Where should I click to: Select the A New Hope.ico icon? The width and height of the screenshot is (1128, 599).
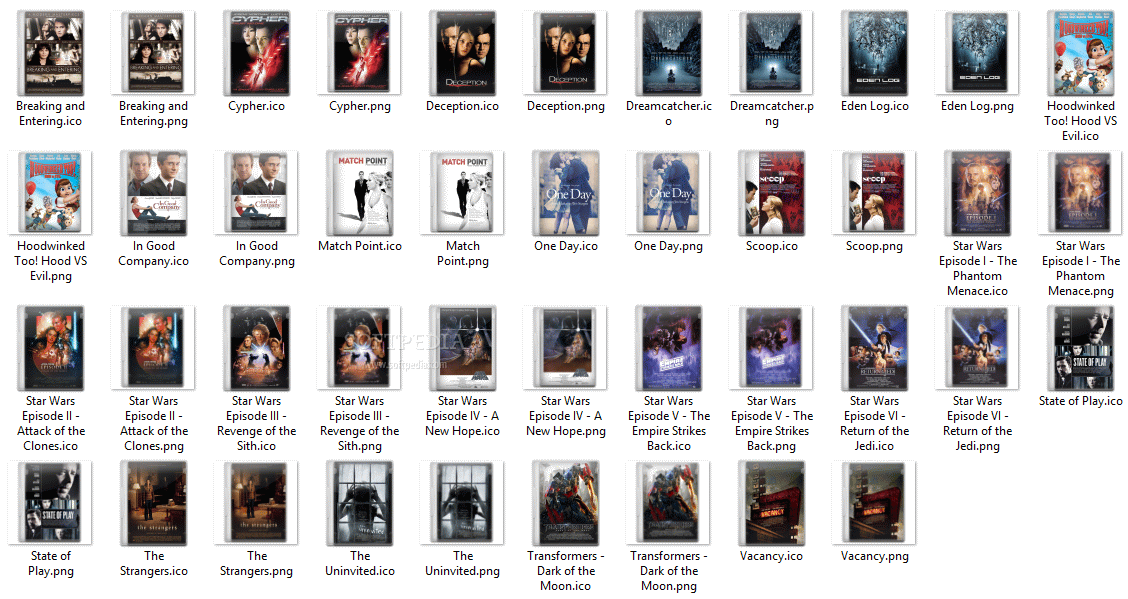click(x=463, y=348)
